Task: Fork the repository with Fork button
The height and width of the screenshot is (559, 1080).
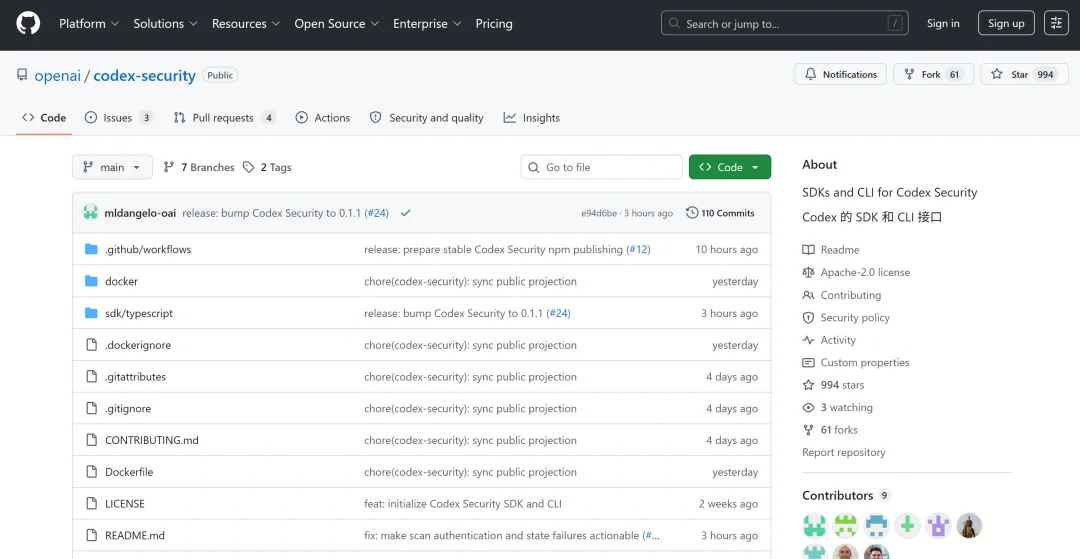Action: pos(933,74)
